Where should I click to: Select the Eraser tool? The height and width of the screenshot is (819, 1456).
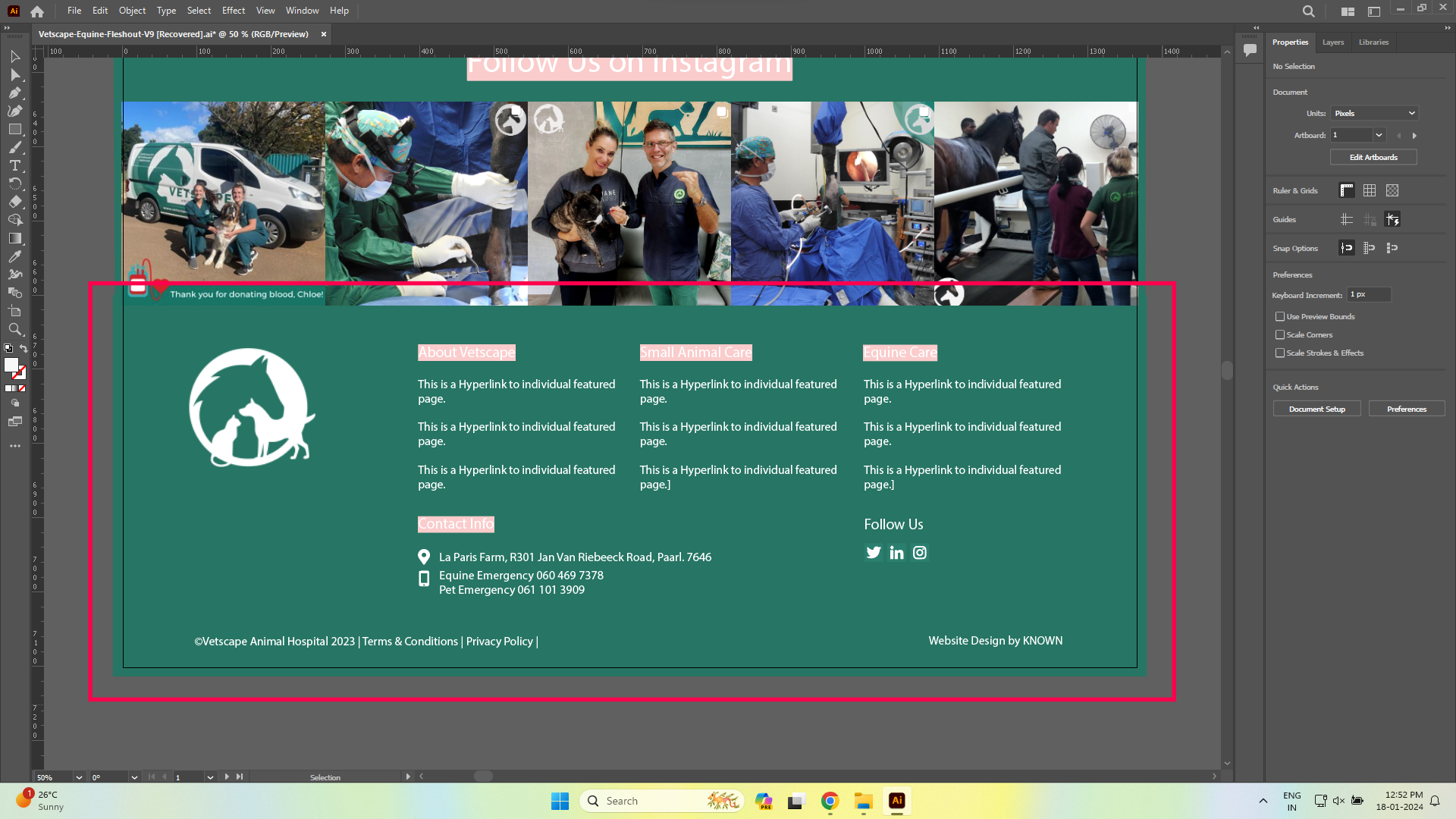point(14,202)
